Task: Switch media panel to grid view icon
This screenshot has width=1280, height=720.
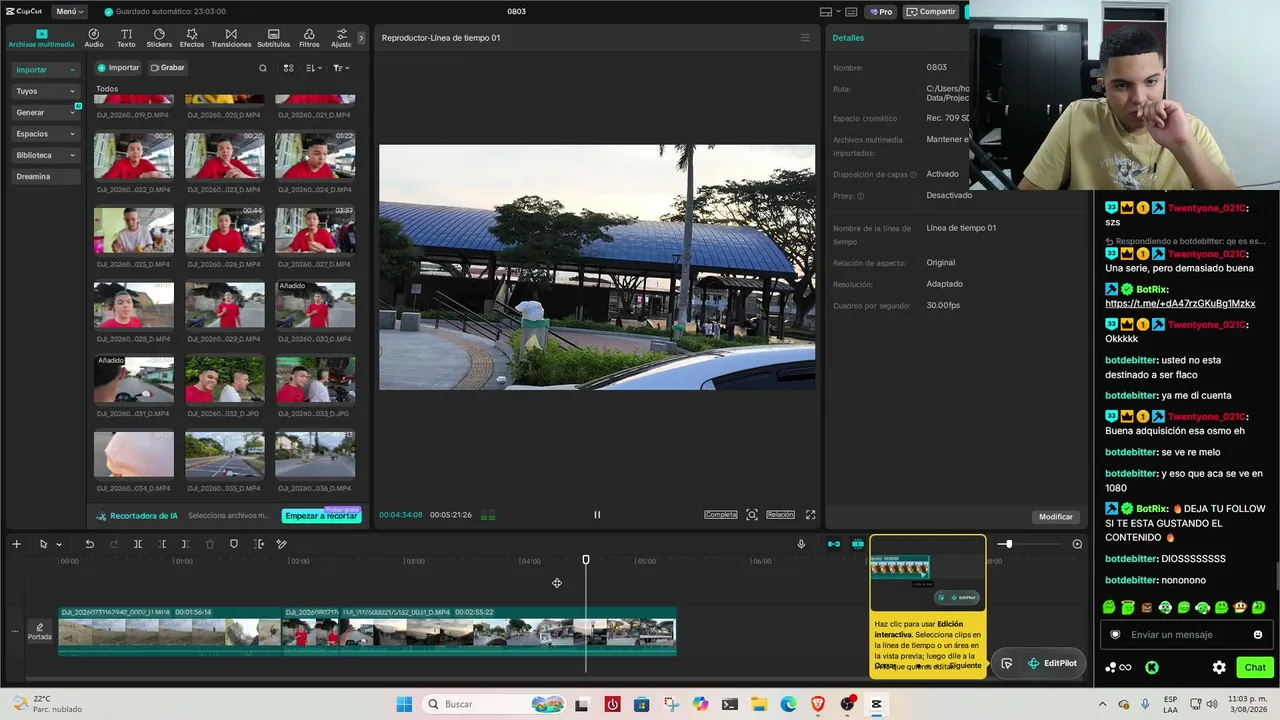Action: click(x=288, y=68)
